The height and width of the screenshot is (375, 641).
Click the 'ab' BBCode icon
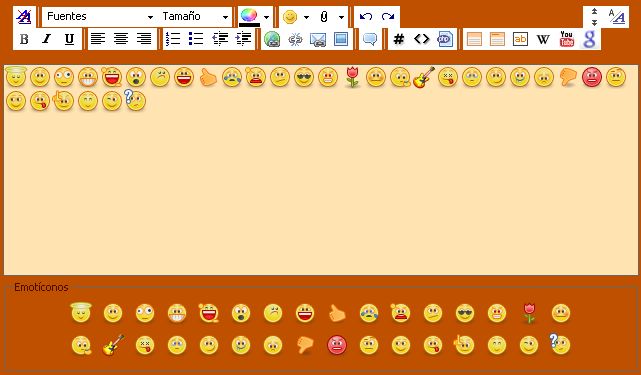click(520, 39)
